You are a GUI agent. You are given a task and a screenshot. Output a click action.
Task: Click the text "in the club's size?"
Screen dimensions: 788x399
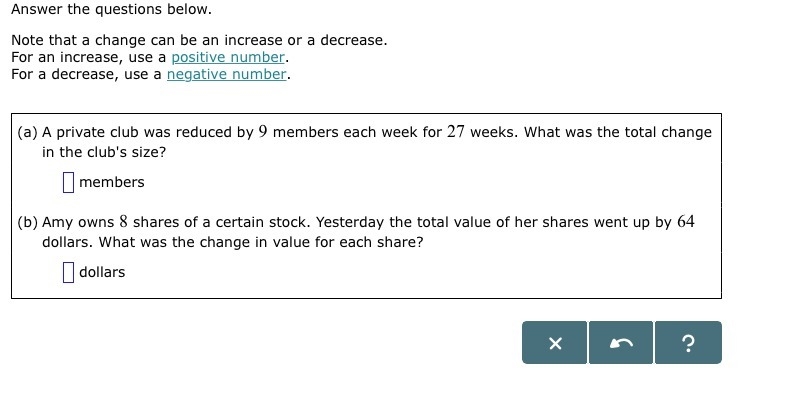point(104,152)
